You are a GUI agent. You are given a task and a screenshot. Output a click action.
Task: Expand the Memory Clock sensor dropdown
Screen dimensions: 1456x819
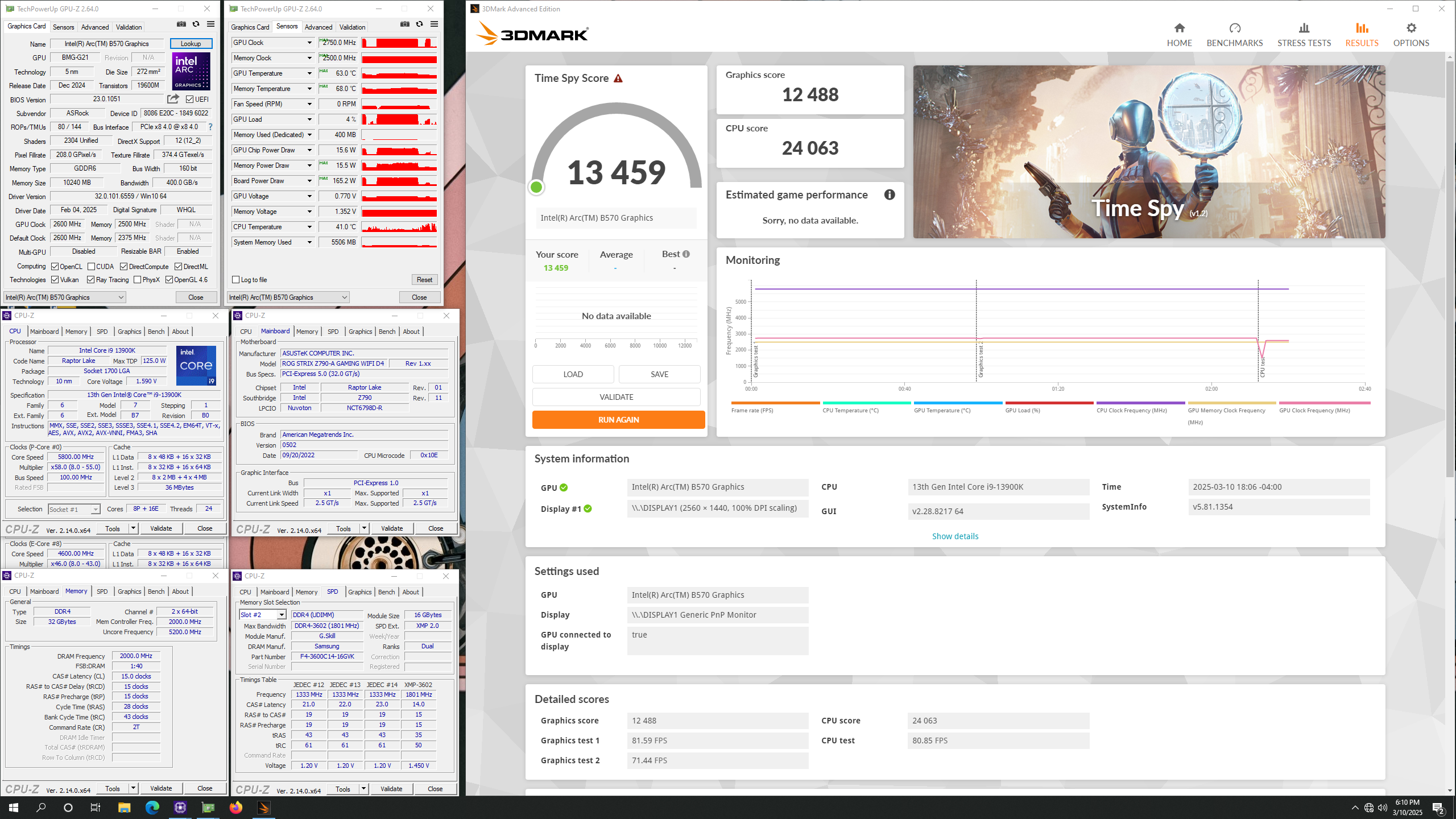coord(309,58)
